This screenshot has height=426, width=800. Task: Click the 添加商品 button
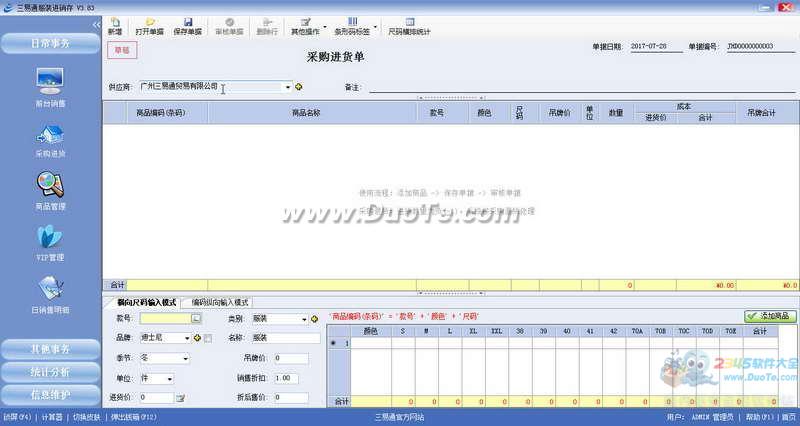pyautogui.click(x=770, y=316)
